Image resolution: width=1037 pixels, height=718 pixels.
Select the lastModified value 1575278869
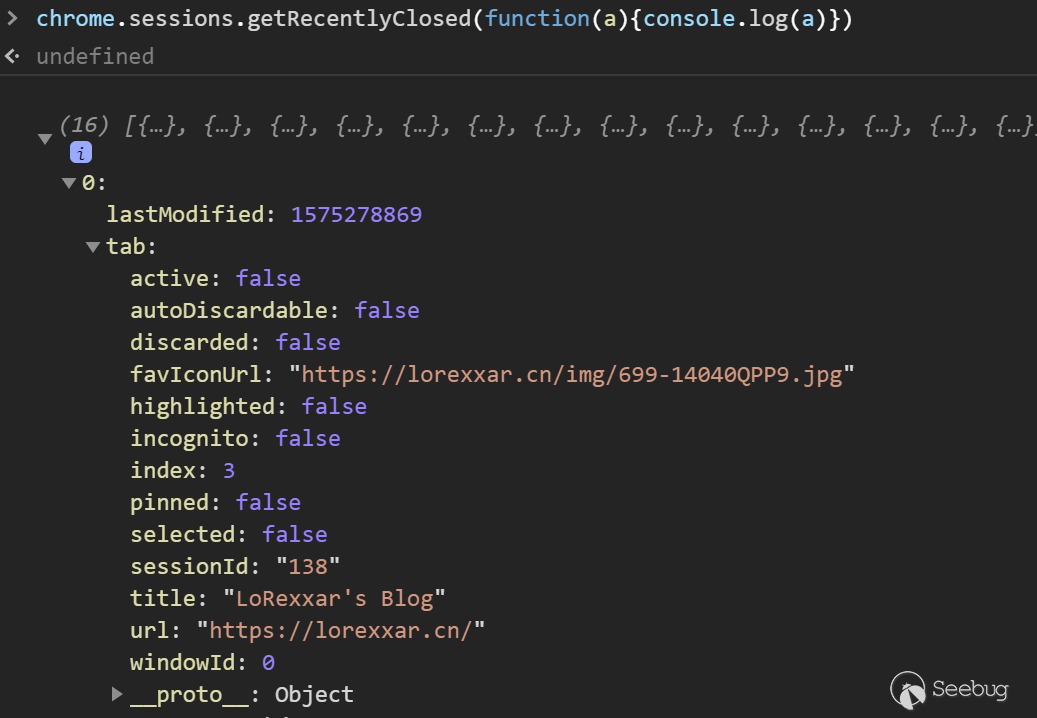tap(356, 215)
